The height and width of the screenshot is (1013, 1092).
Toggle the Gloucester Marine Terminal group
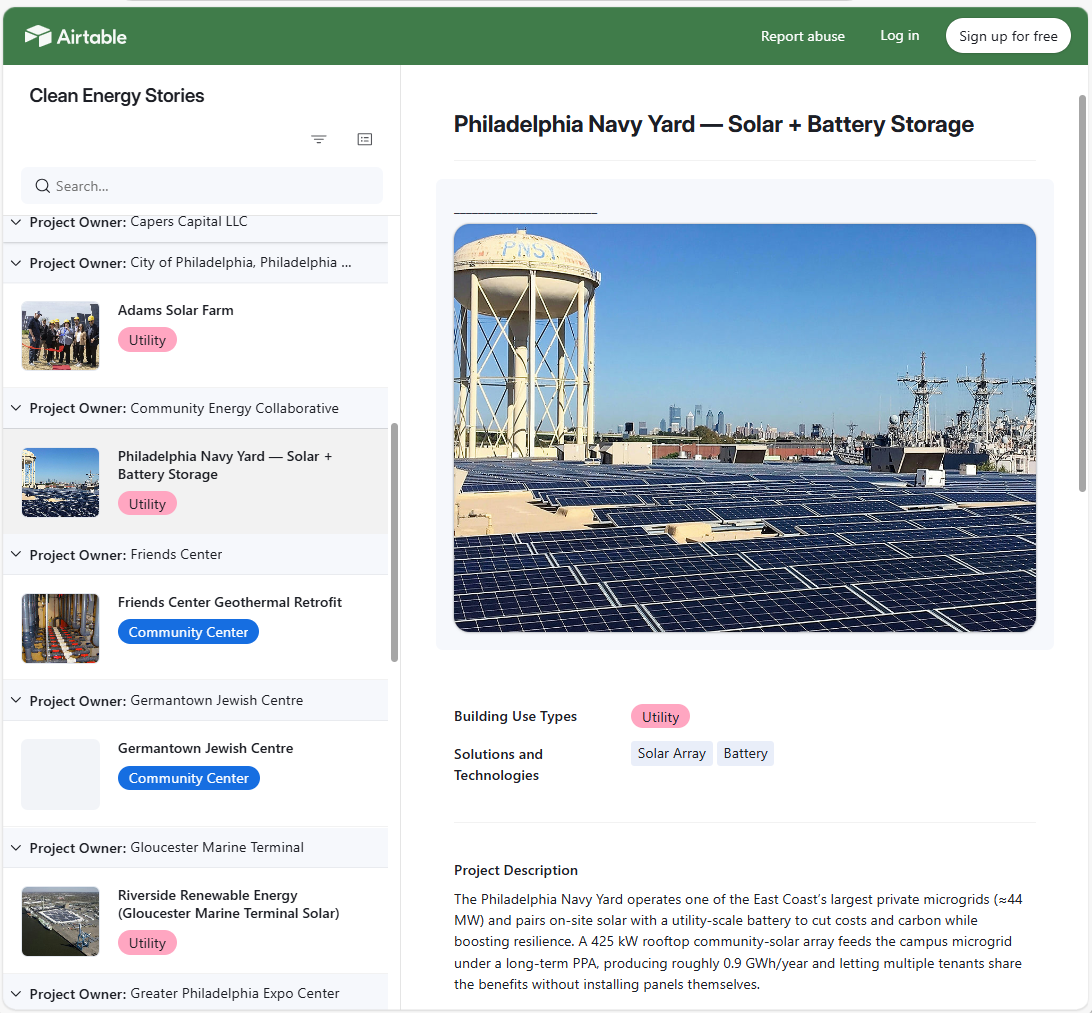click(16, 848)
